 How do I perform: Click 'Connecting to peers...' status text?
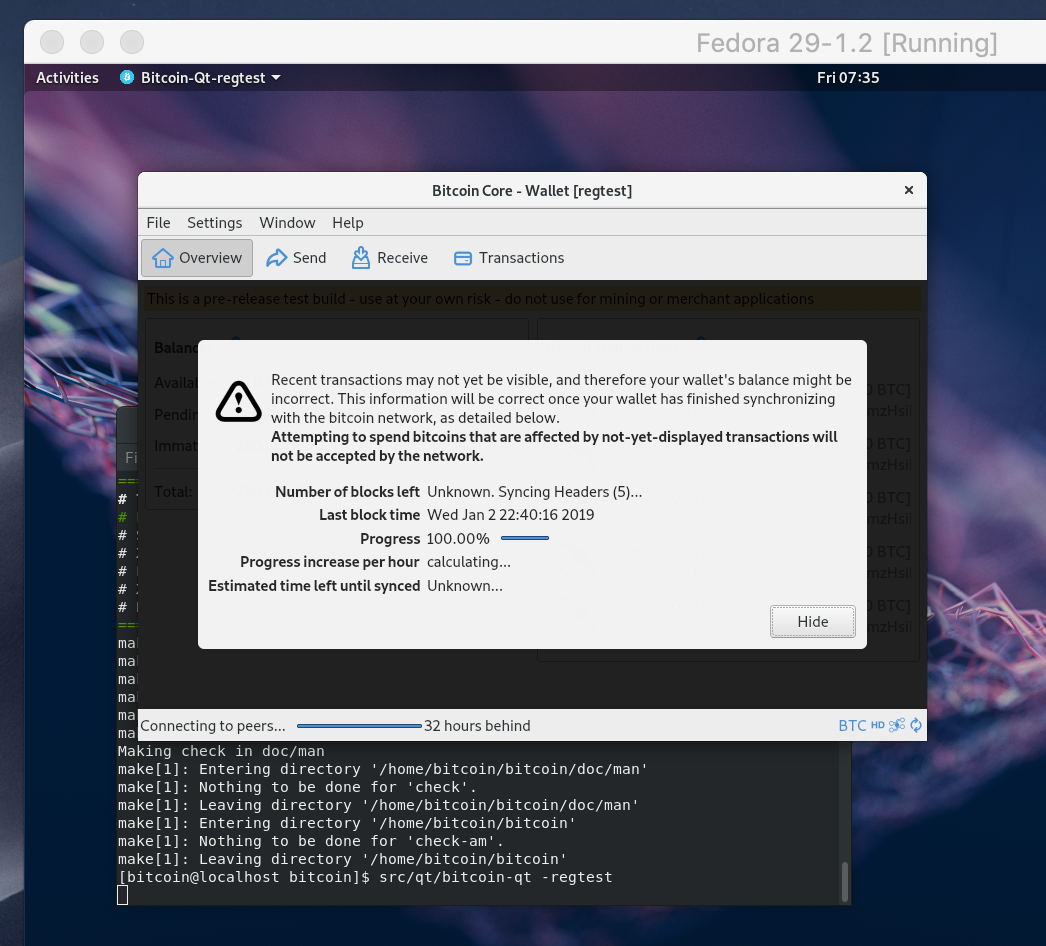213,726
